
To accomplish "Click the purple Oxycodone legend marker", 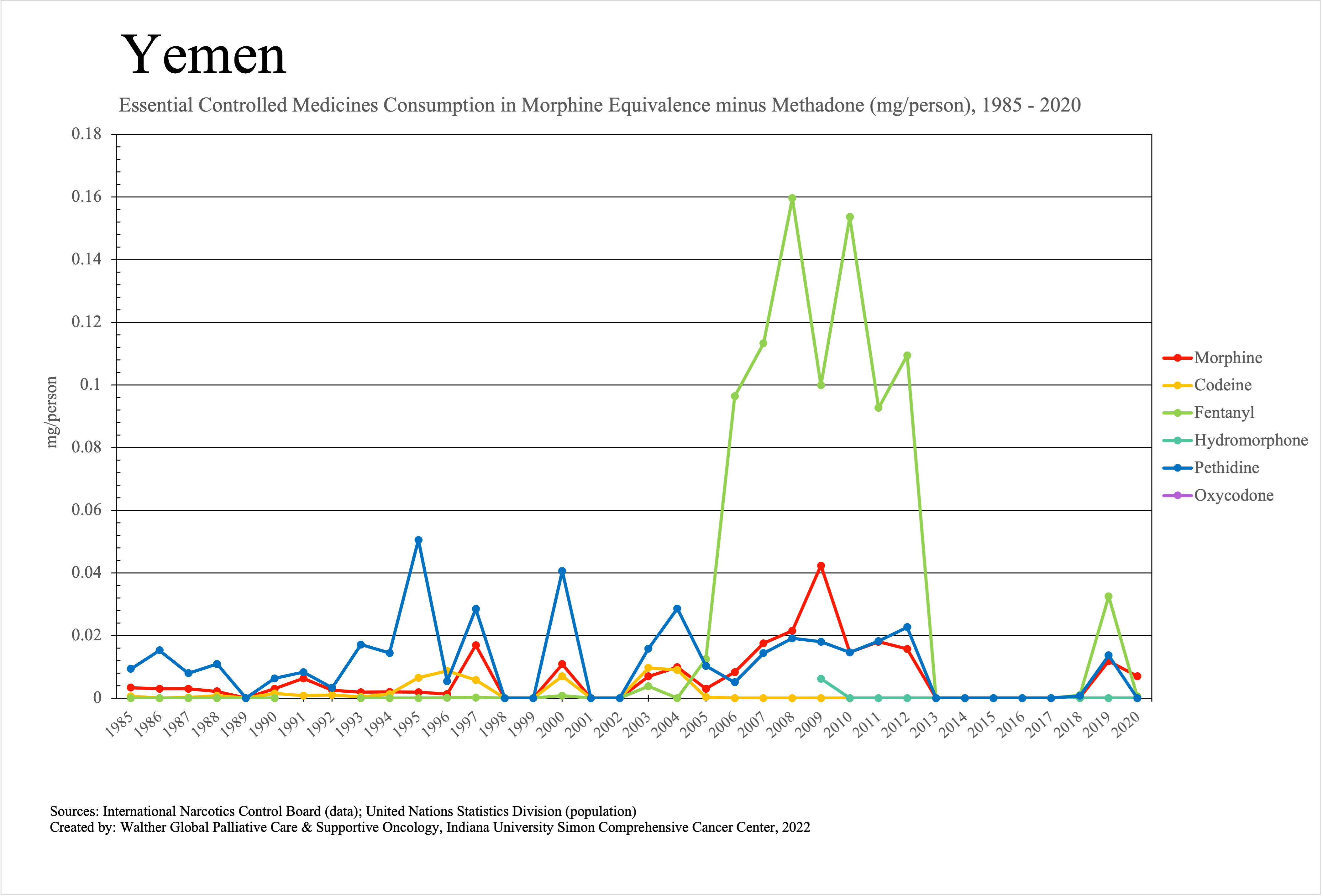I will pos(1177,496).
